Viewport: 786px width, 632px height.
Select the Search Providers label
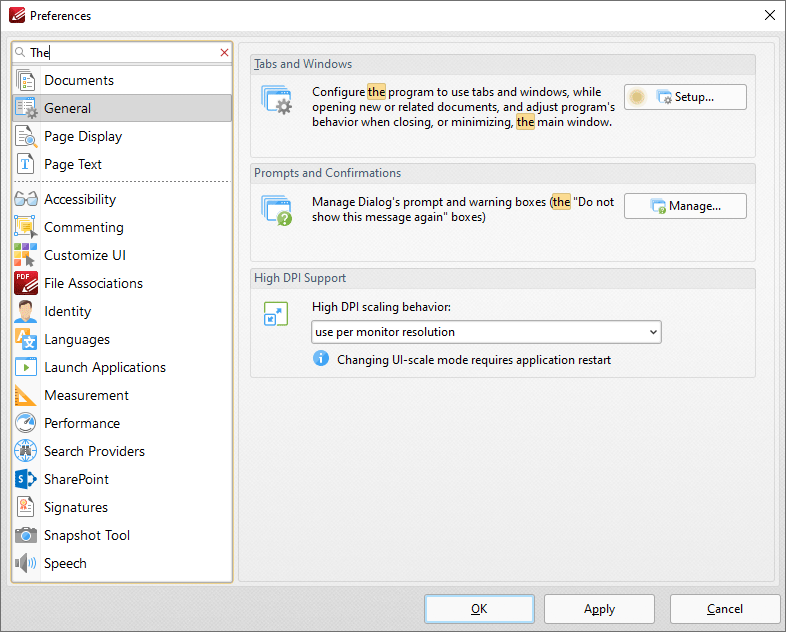tap(94, 451)
